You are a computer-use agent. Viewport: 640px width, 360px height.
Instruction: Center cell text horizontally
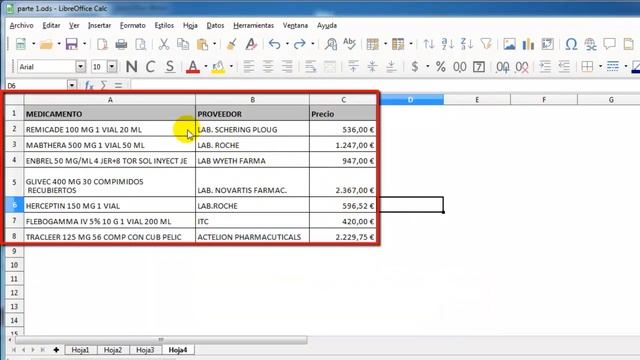tap(268, 67)
